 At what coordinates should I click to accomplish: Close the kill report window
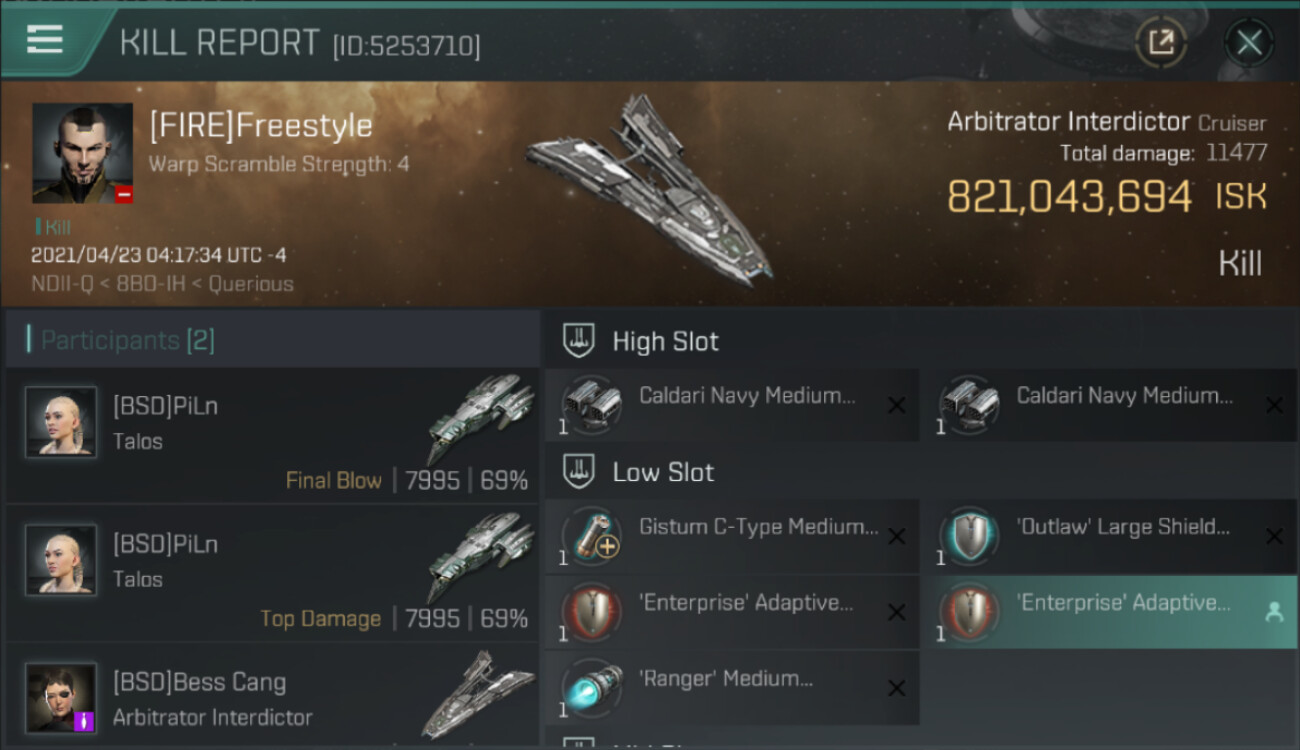pos(1249,42)
